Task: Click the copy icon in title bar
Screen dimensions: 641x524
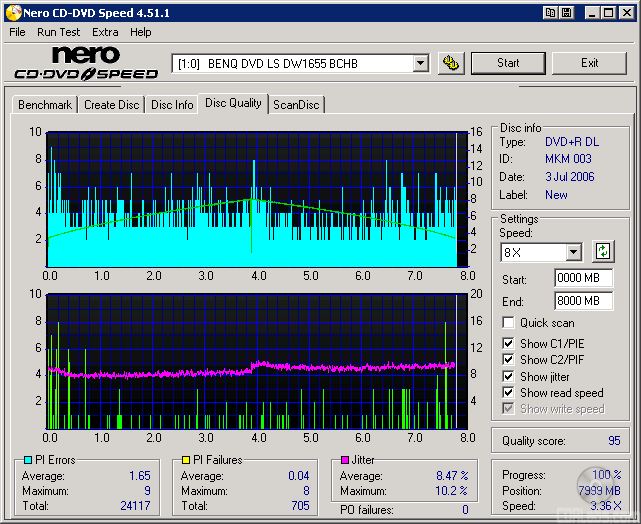Action: 551,12
